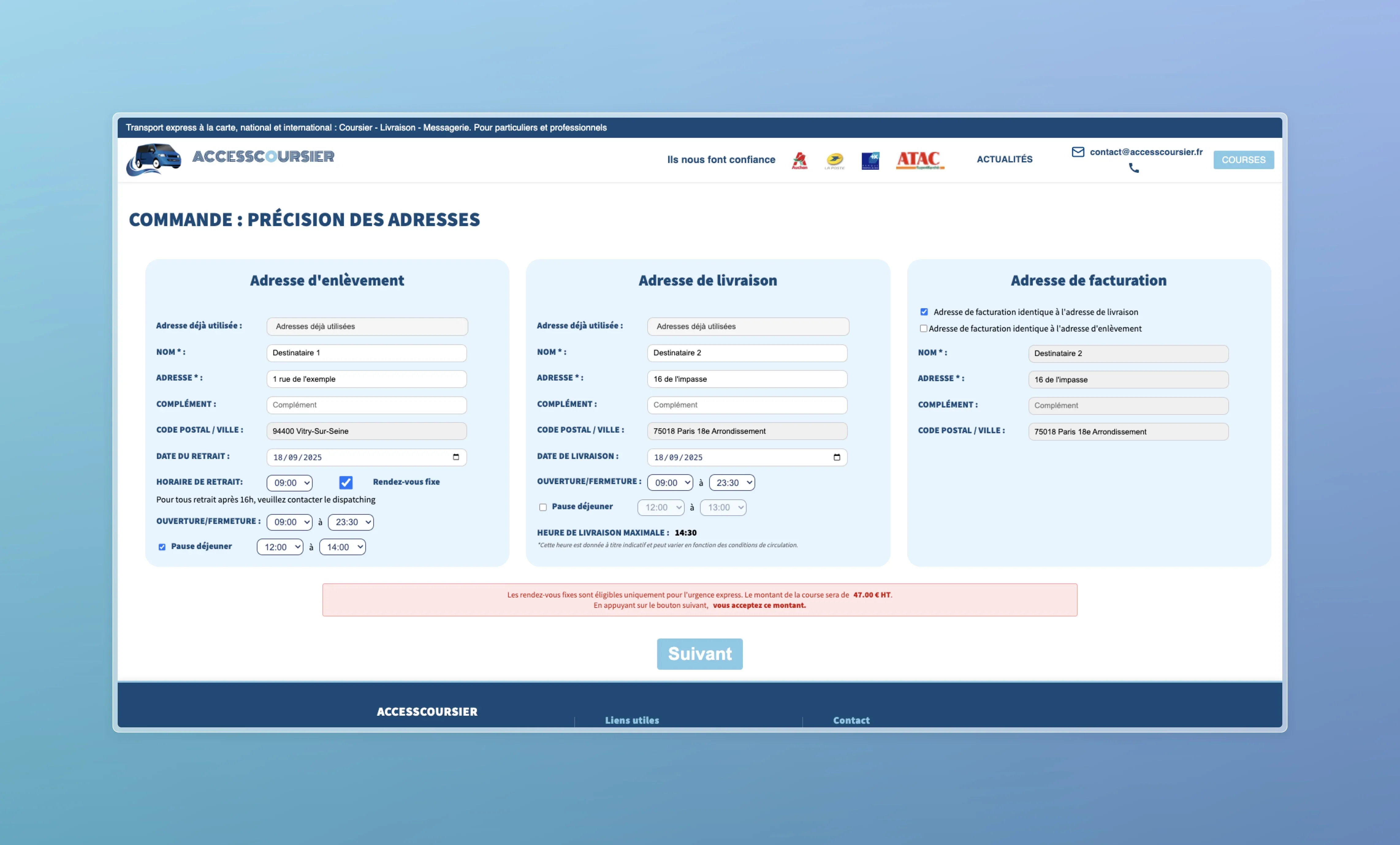Click the blue bank partner logo
Image resolution: width=1400 pixels, height=845 pixels.
click(870, 161)
